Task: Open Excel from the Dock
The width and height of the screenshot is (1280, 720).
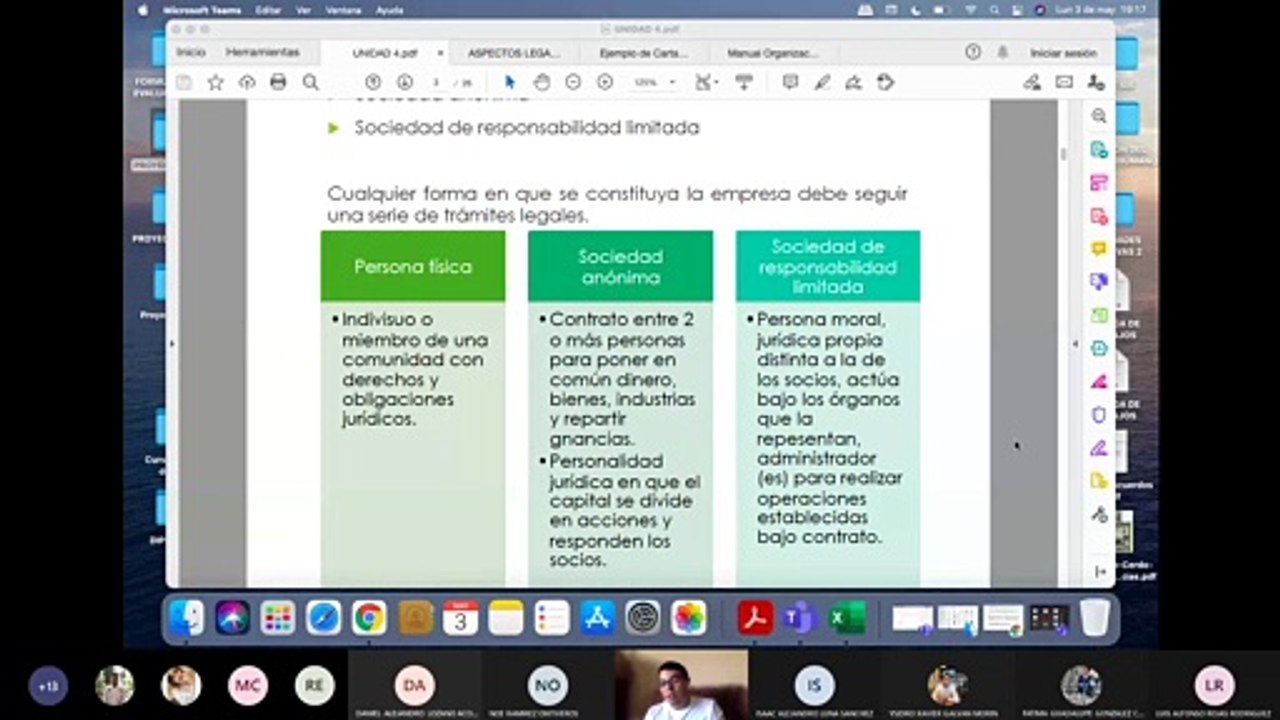Action: [847, 618]
